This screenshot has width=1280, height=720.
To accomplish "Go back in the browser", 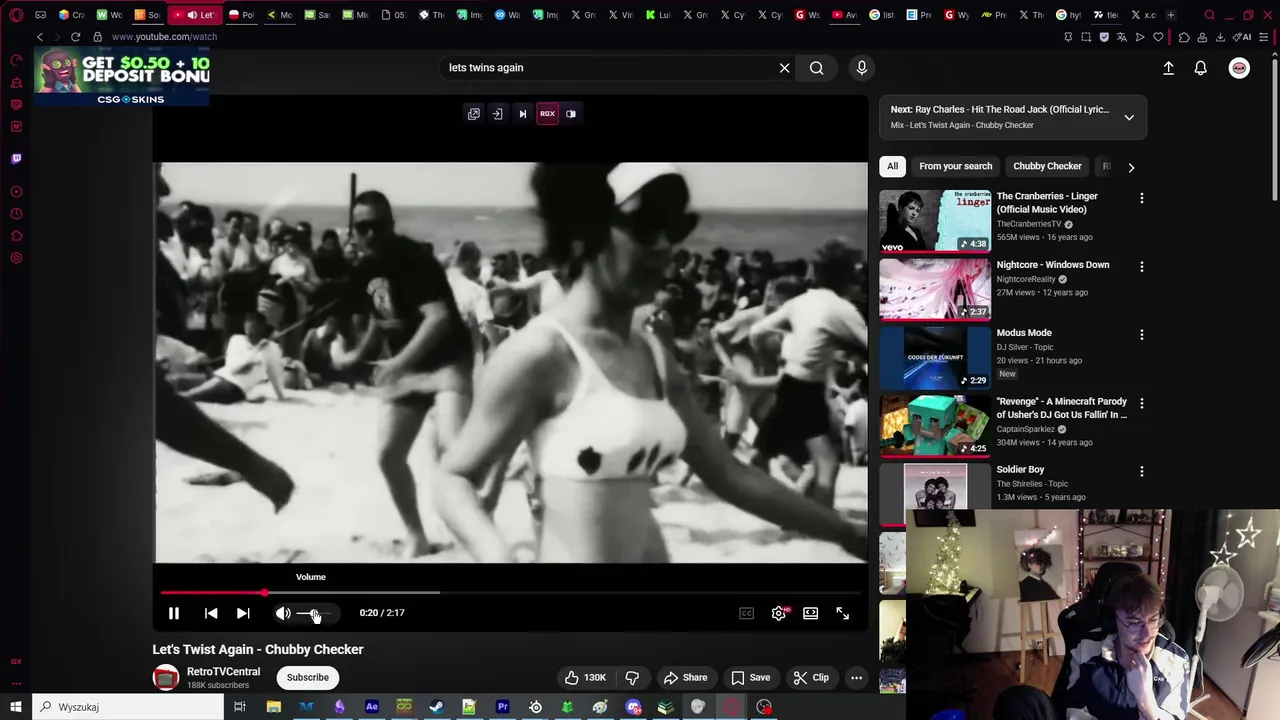I will pos(40,37).
